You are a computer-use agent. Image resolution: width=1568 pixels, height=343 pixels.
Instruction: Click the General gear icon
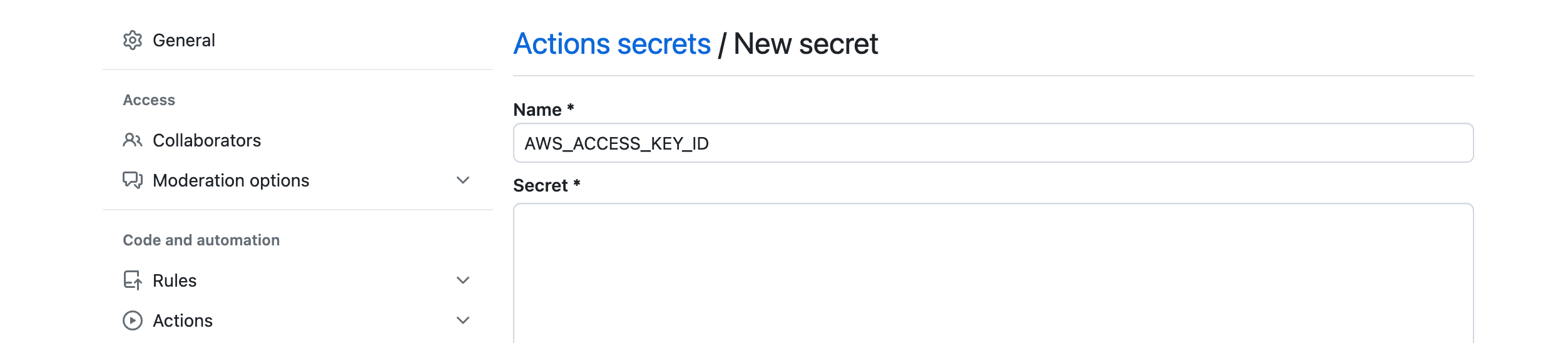click(133, 40)
